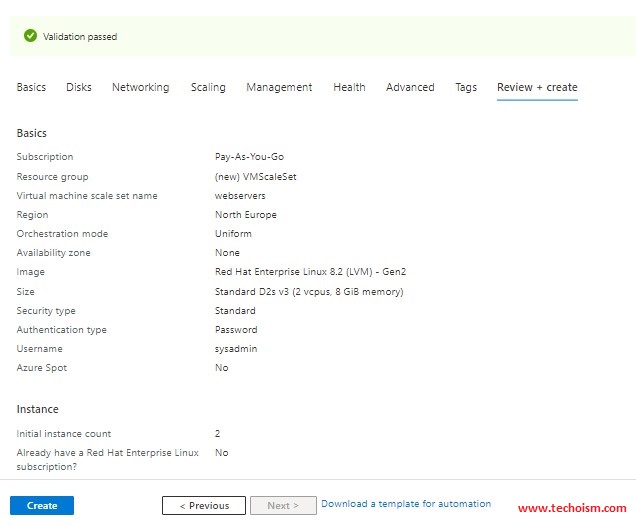
Task: Click the Username field label
Action: click(x=39, y=349)
